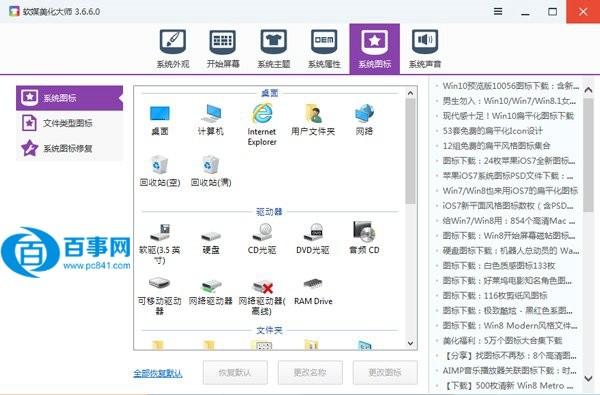This screenshot has height=395, width=600.
Task: Open 图标下载：116枚剪纸风图标 link
Action: coord(495,295)
